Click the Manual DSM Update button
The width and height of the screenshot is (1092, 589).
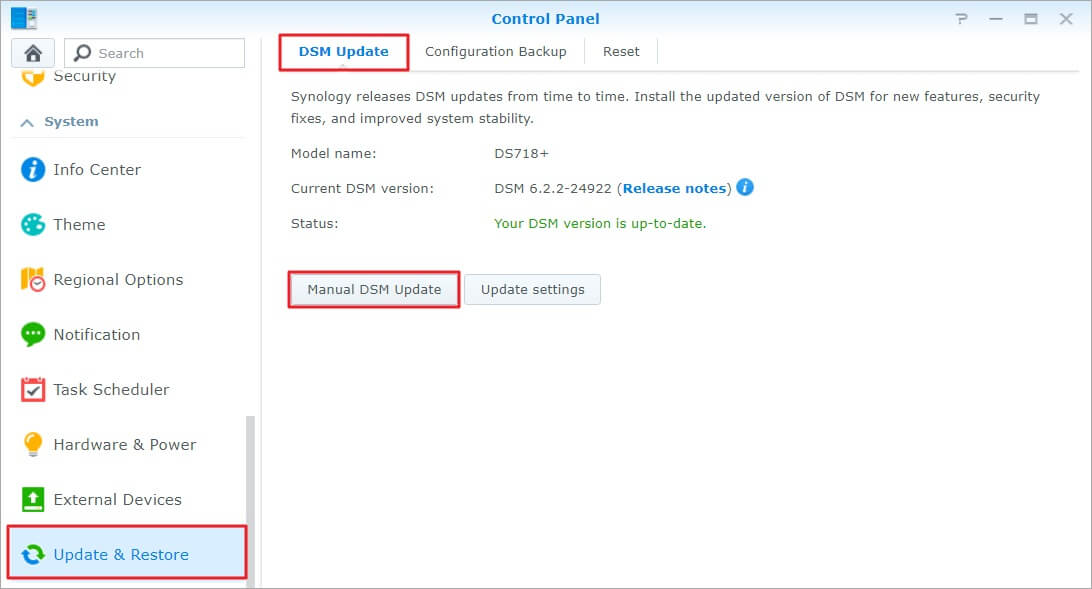[374, 289]
